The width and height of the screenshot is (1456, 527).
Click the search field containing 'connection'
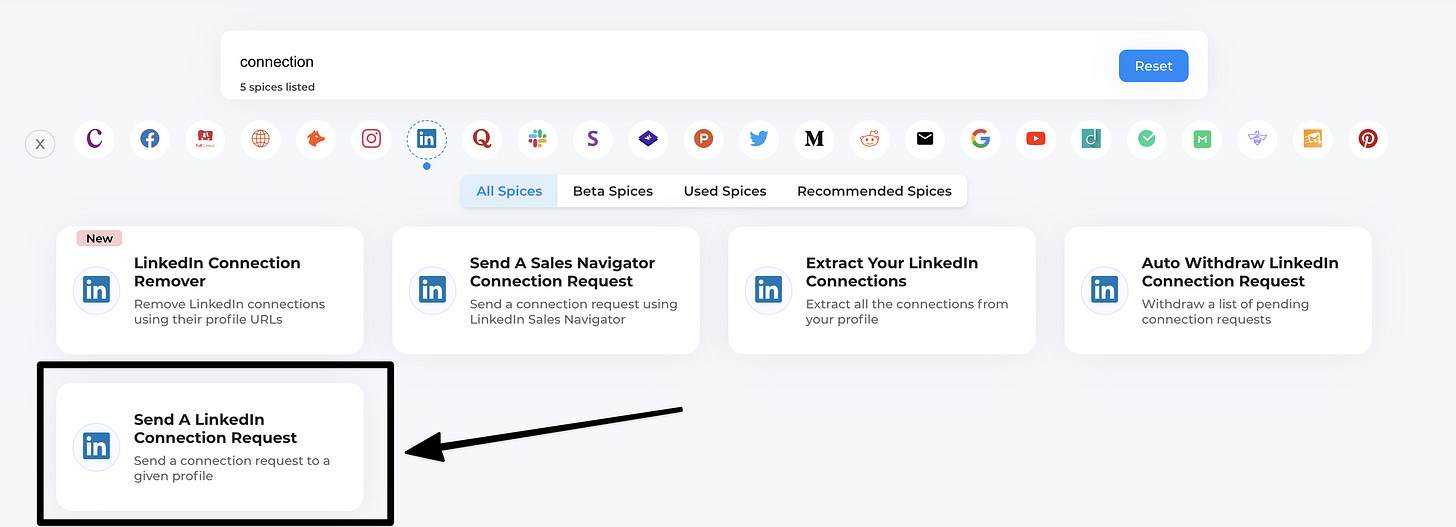pyautogui.click(x=670, y=62)
